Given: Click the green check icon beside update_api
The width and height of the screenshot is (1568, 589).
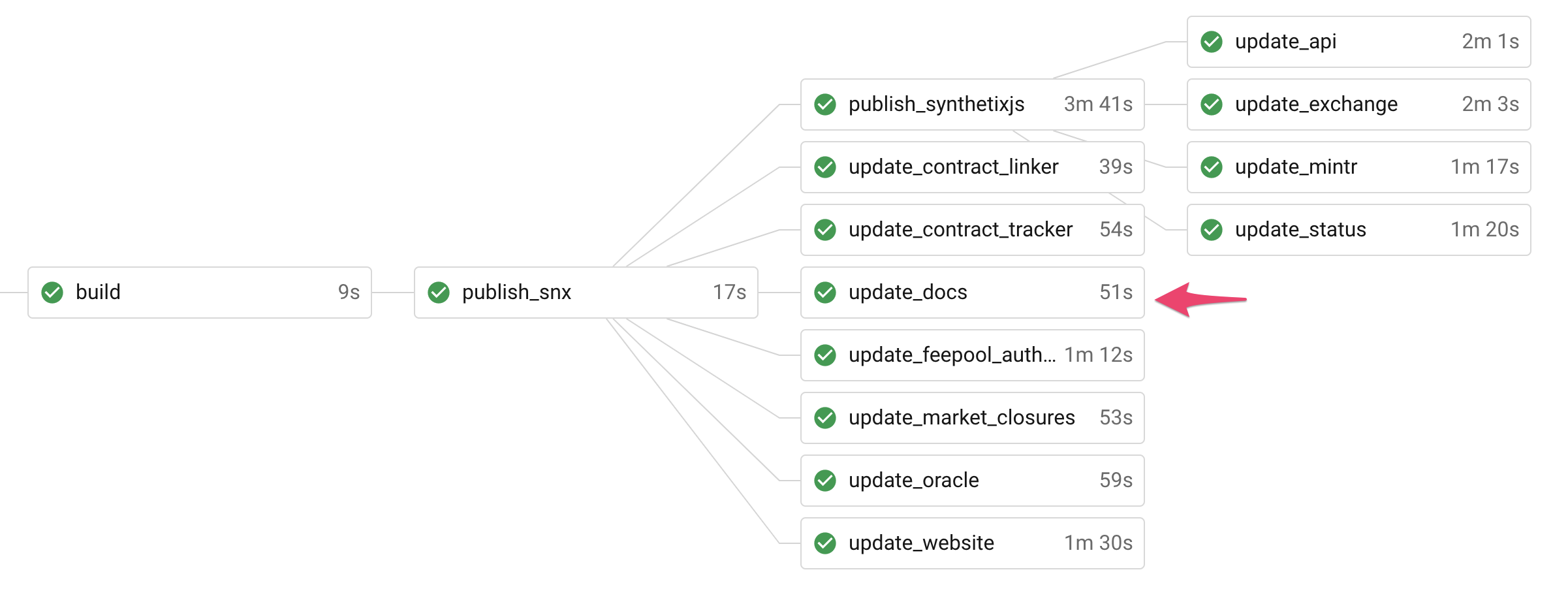Looking at the screenshot, I should 1212,42.
